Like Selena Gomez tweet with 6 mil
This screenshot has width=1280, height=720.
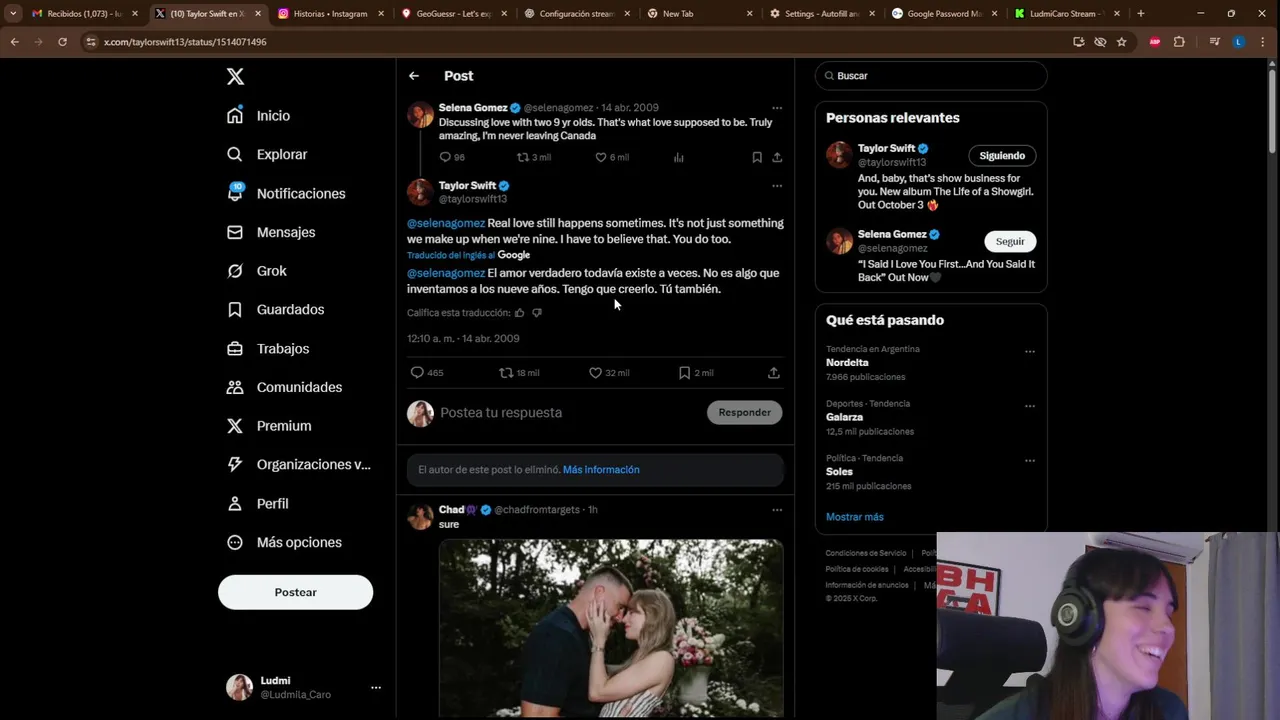[x=612, y=157]
